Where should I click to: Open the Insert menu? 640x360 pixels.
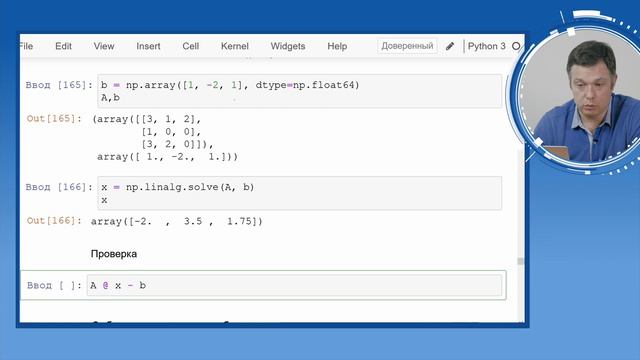(x=148, y=46)
